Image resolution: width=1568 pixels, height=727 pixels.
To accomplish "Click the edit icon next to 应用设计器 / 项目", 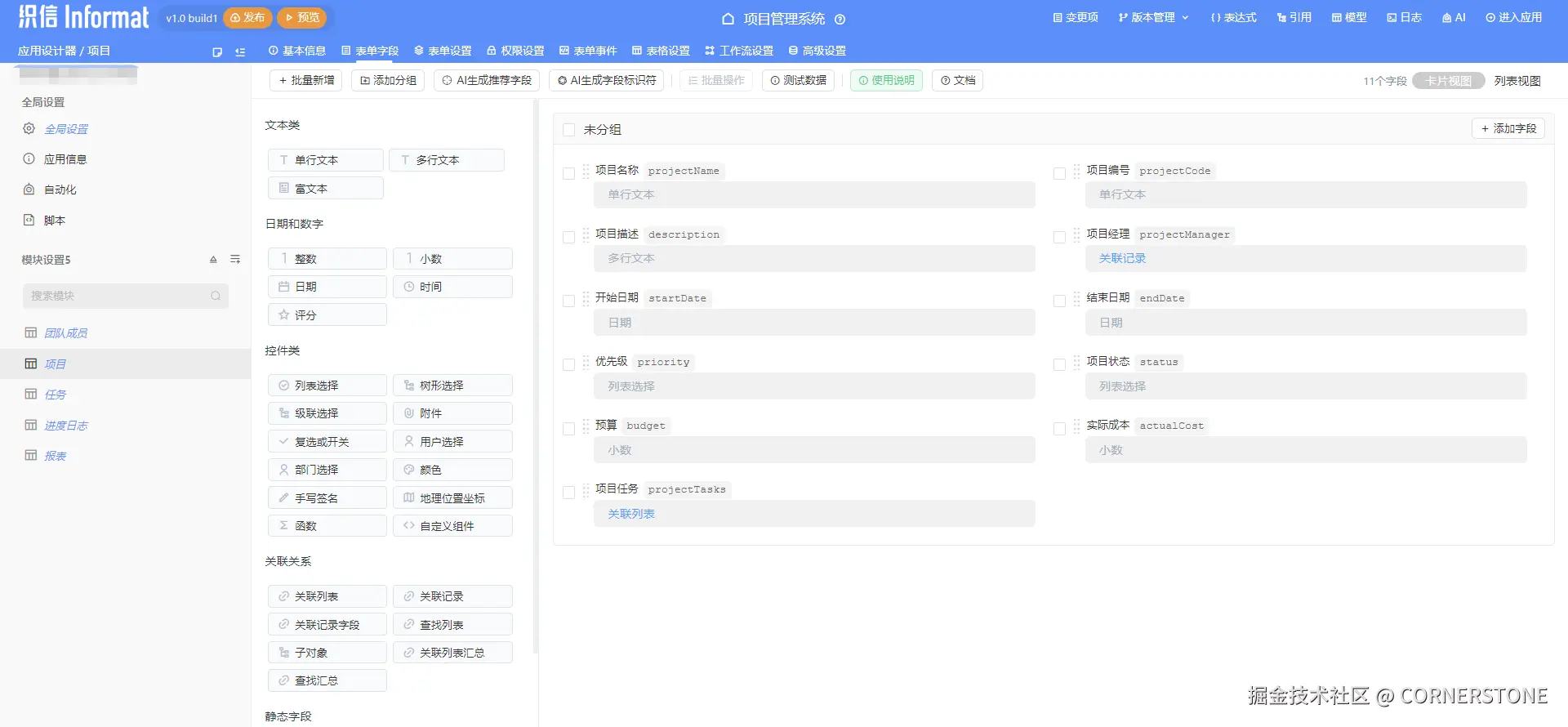I will point(217,51).
